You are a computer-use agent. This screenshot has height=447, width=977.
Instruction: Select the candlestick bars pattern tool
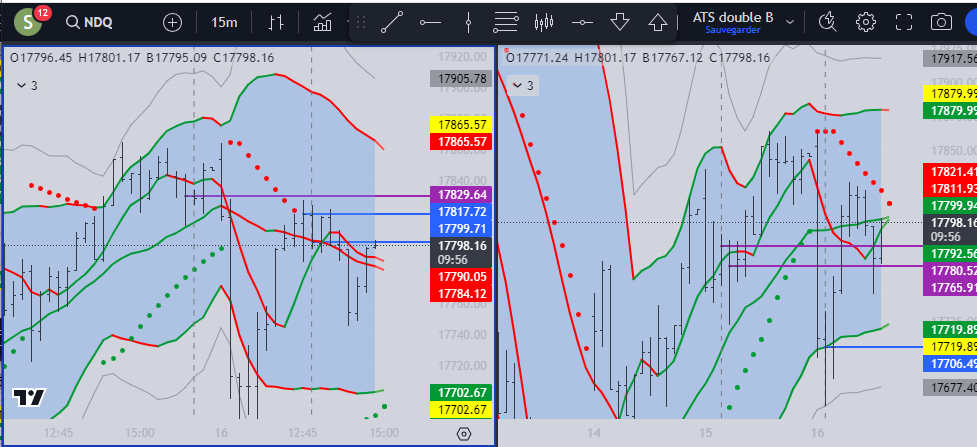point(544,22)
